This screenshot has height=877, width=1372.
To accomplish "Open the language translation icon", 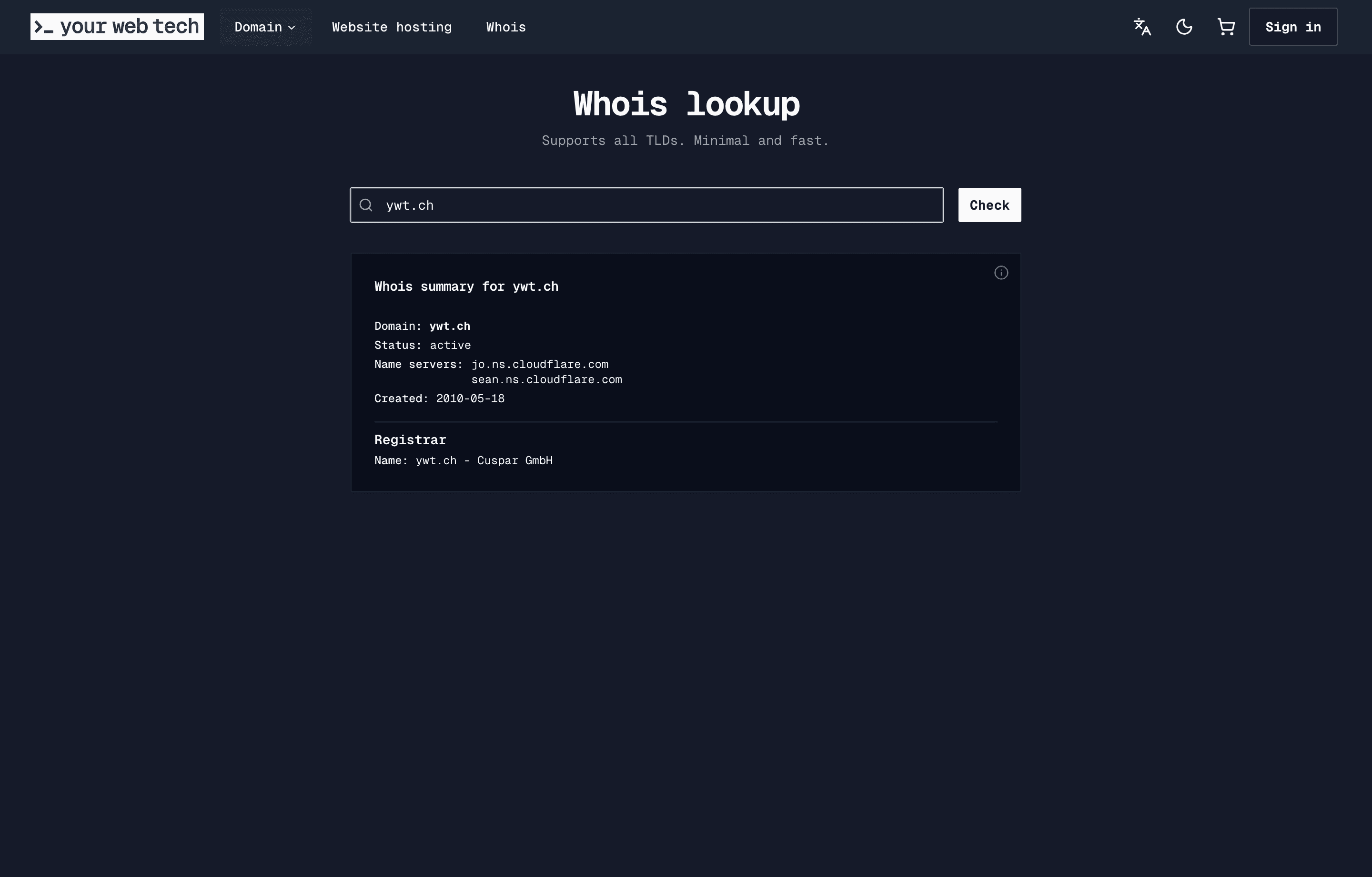I will click(1142, 27).
